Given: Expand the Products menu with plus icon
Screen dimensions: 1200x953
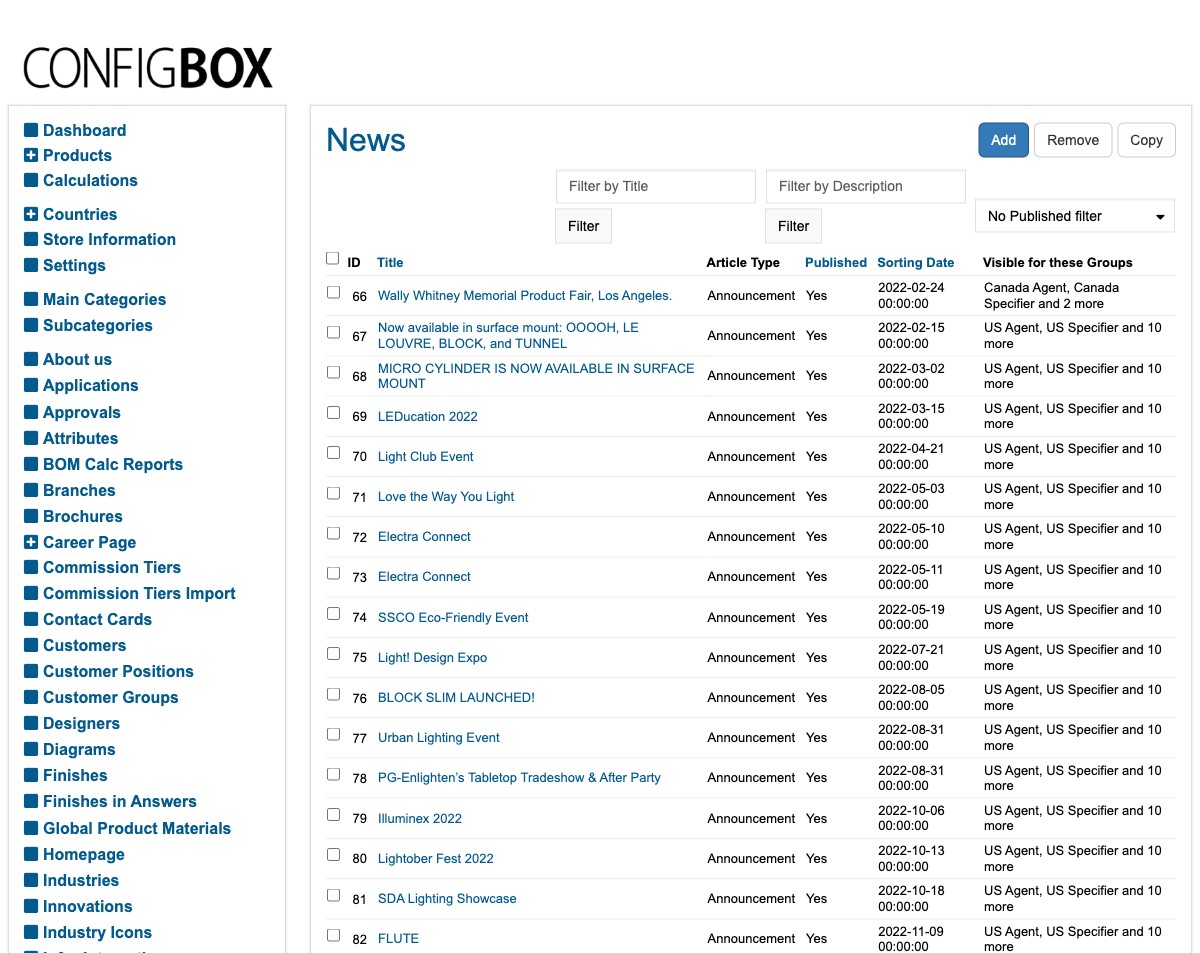Looking at the screenshot, I should pyautogui.click(x=31, y=155).
